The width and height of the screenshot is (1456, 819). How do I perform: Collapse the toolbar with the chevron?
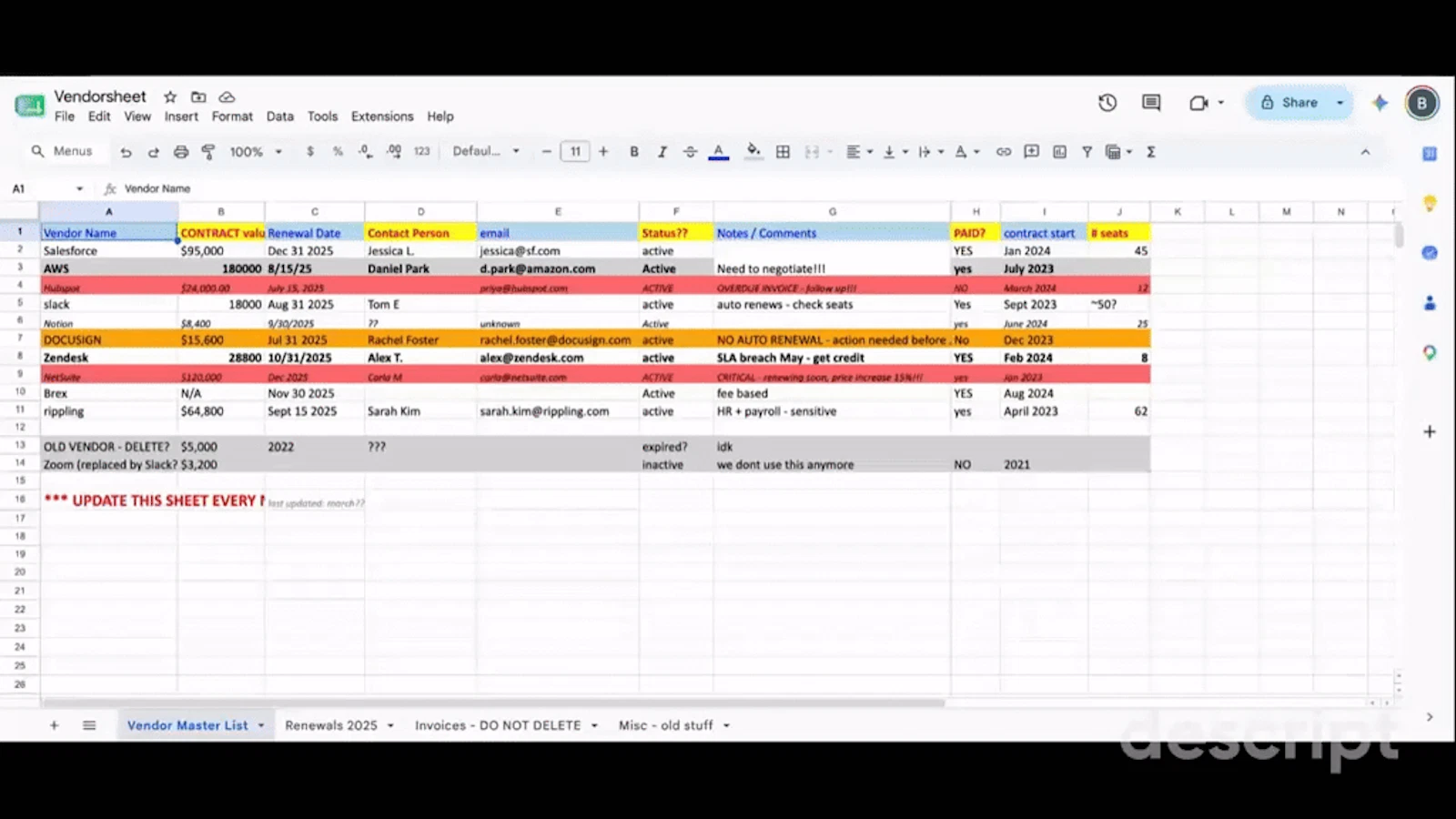click(1365, 152)
